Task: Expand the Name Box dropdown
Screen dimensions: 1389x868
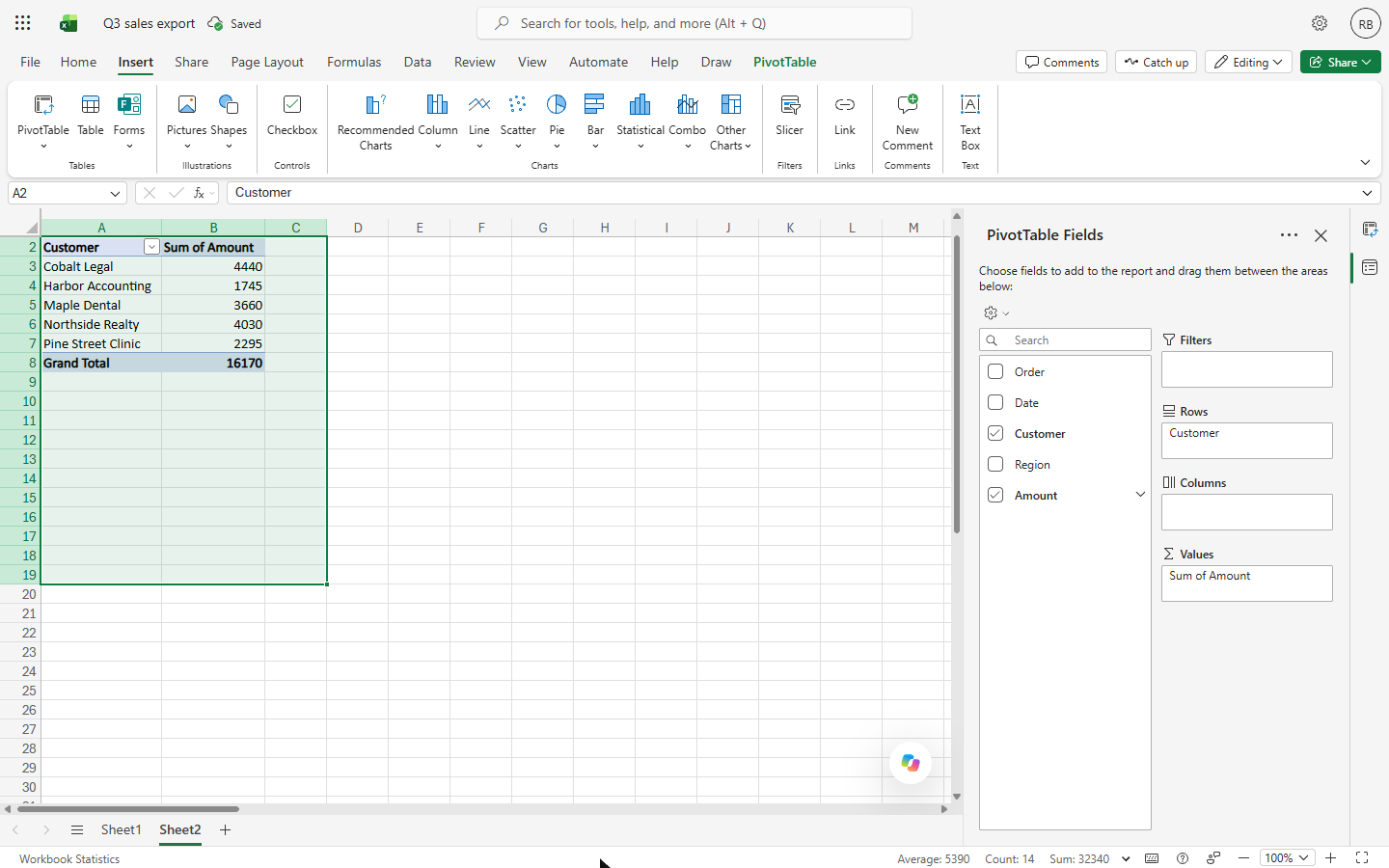Action: pos(115,193)
